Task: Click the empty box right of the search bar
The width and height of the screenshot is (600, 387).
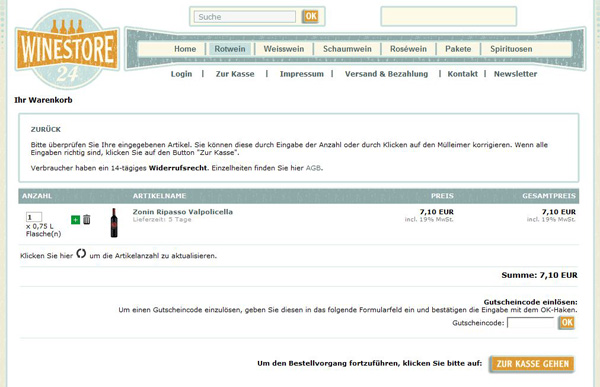Action: (448, 16)
